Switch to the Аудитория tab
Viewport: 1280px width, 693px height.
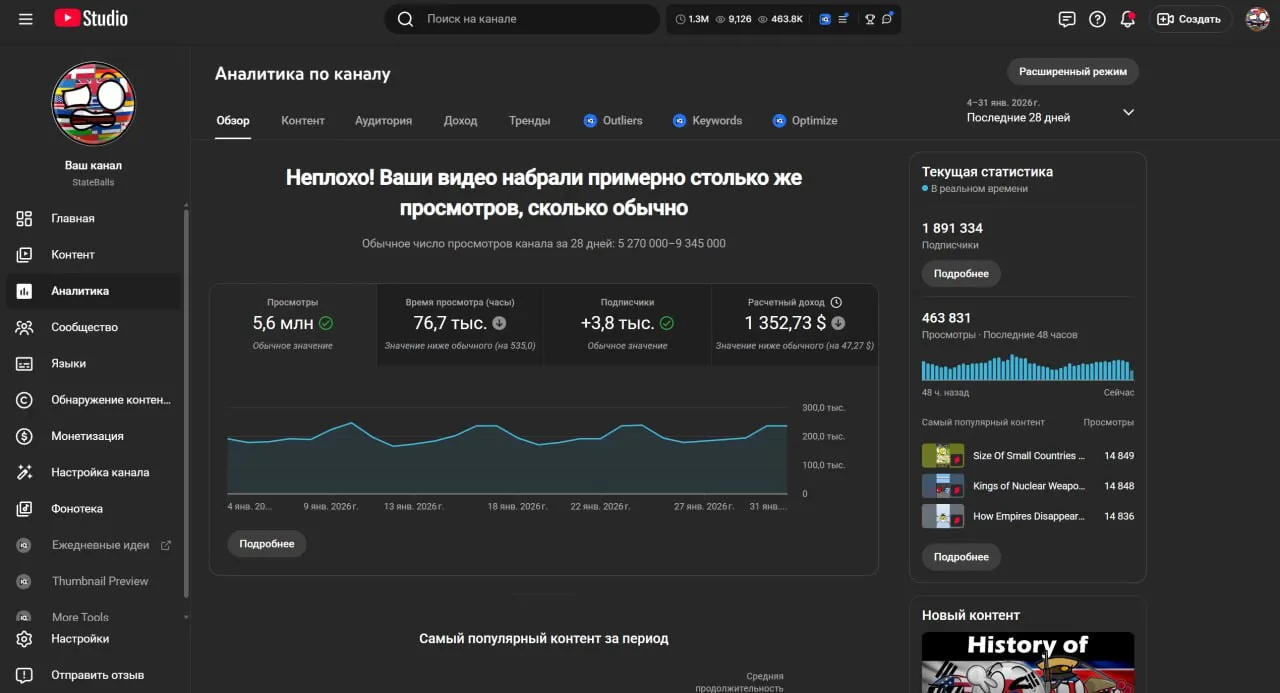[x=383, y=120]
